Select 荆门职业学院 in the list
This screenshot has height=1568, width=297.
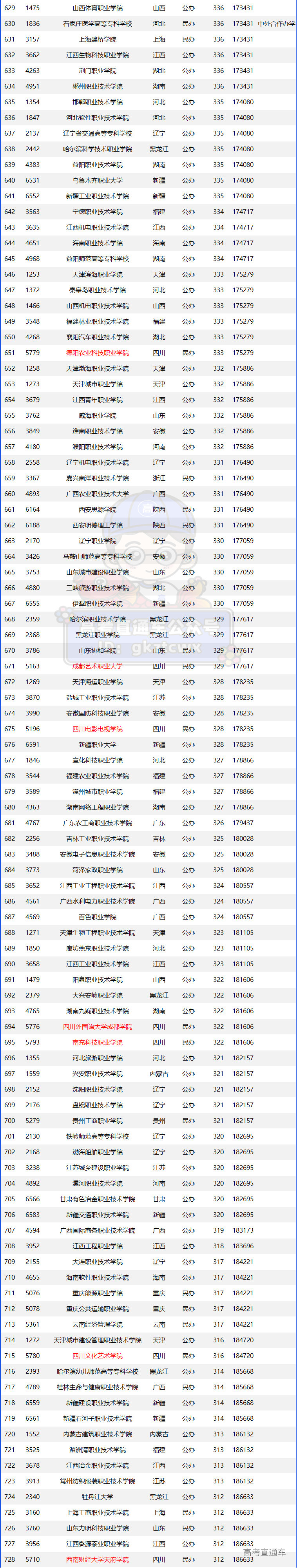(98, 71)
